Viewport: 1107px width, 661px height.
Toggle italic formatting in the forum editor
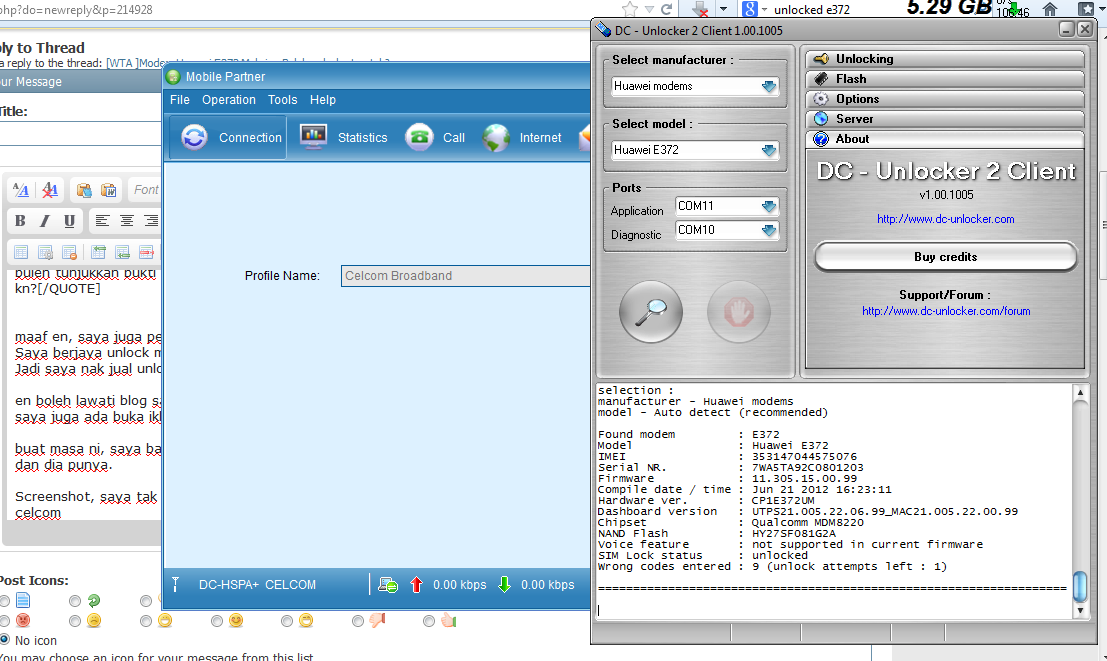[x=44, y=221]
